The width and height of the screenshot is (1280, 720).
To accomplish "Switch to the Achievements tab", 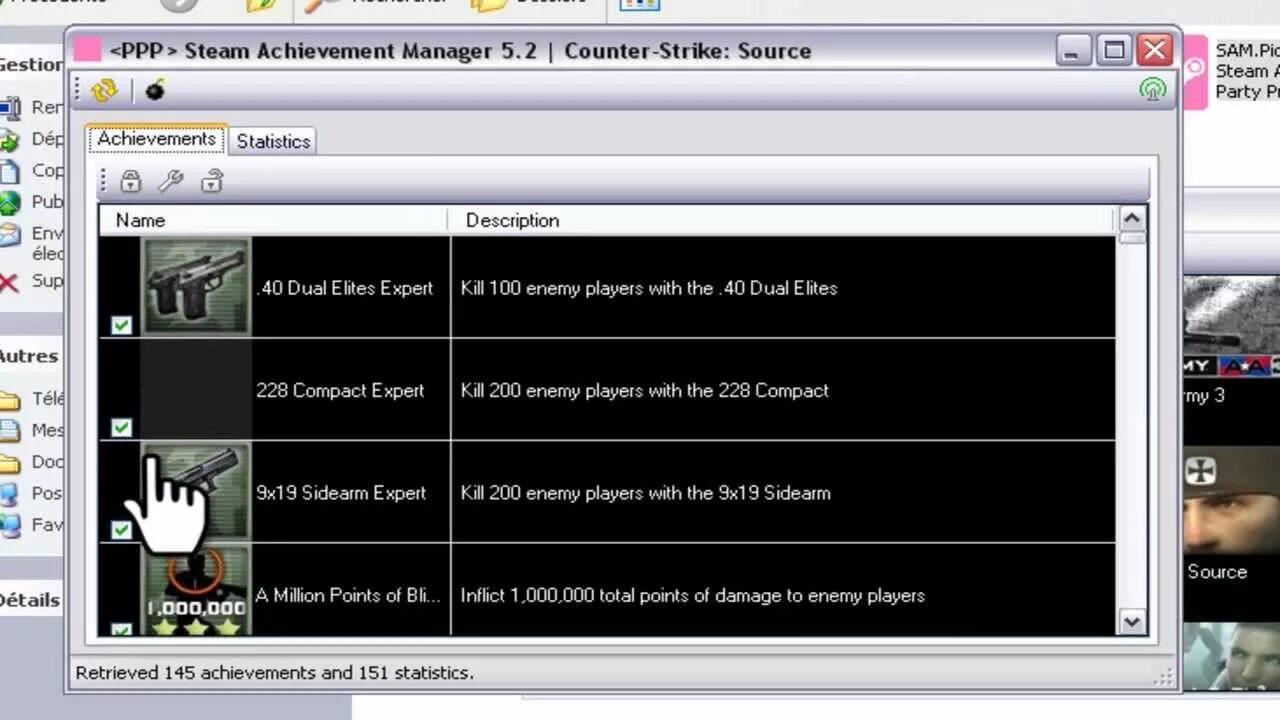I will coord(156,139).
